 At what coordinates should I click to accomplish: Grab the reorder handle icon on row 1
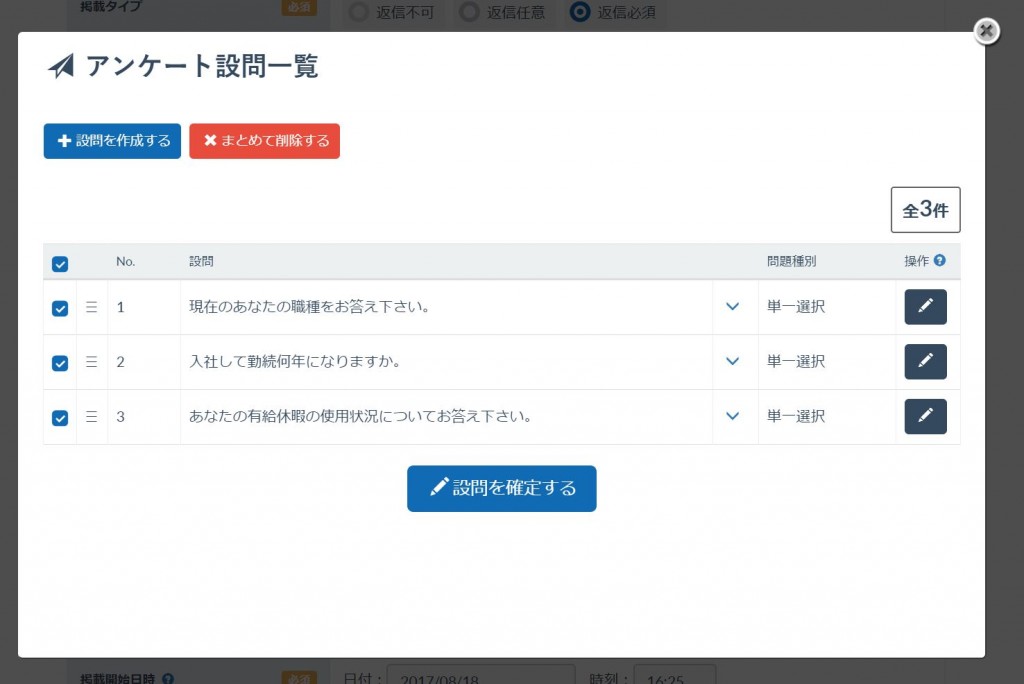(91, 306)
